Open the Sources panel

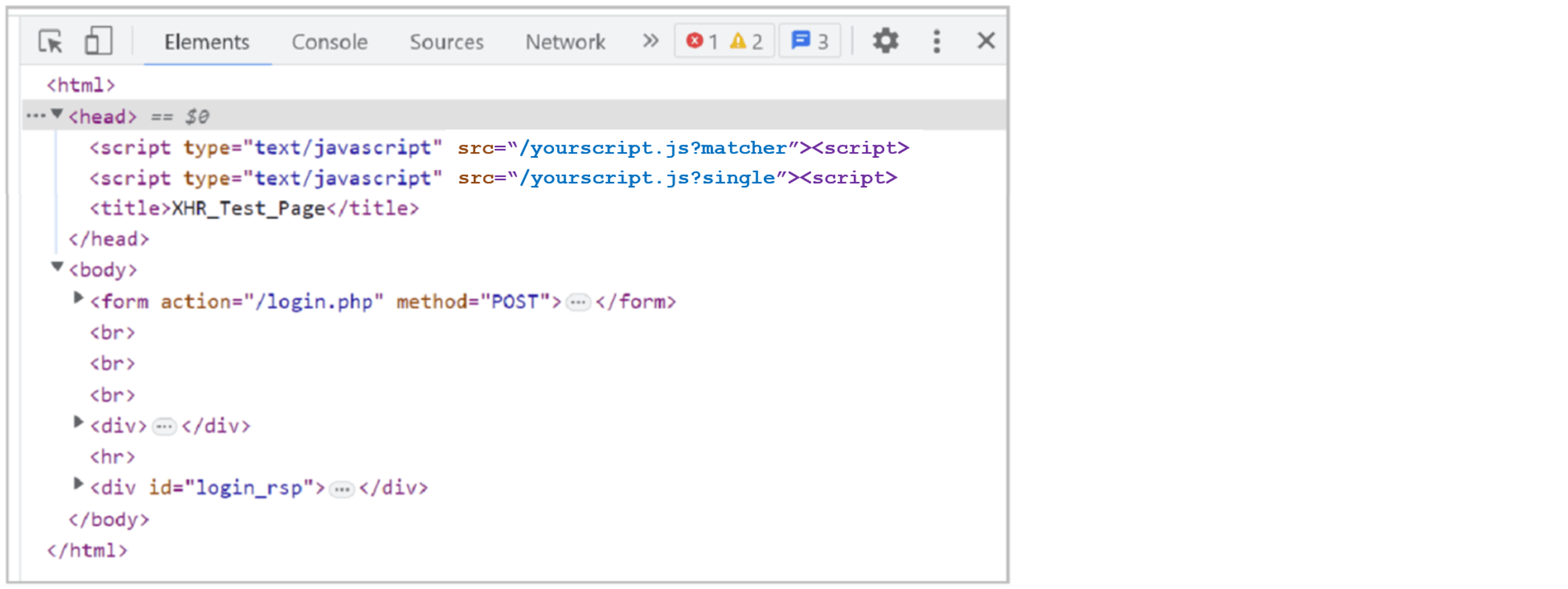(446, 42)
